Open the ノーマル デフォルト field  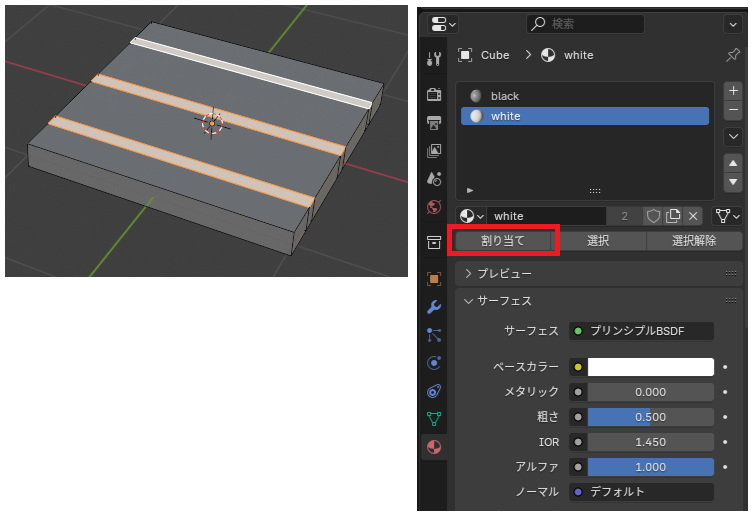641,491
